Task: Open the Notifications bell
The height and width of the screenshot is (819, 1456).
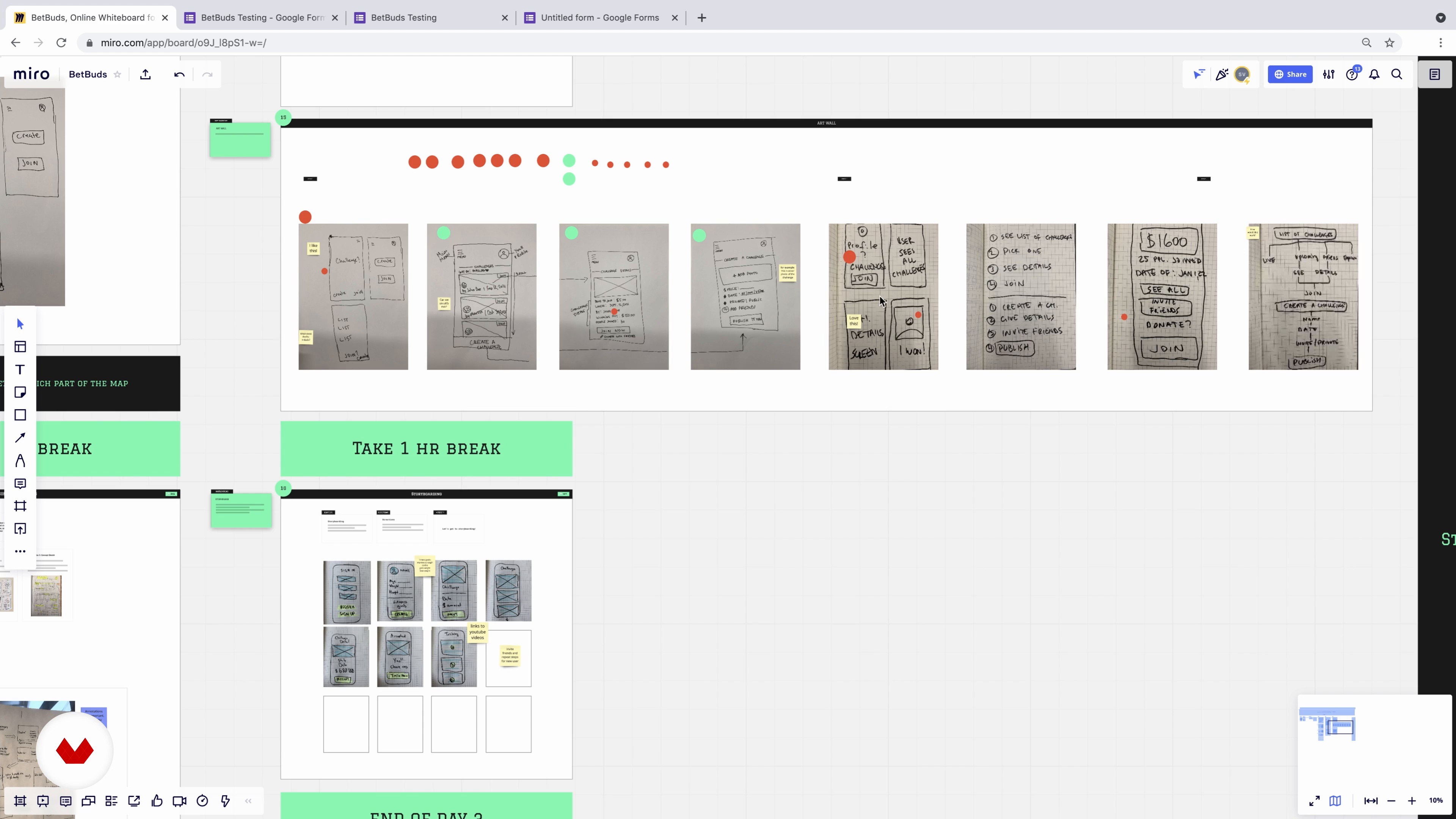Action: point(1374,74)
